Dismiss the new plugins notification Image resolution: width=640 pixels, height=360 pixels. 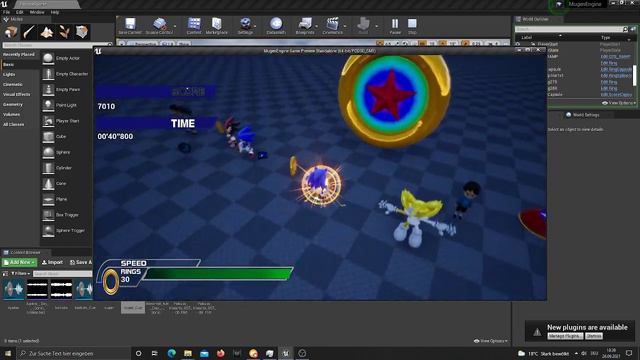click(594, 336)
